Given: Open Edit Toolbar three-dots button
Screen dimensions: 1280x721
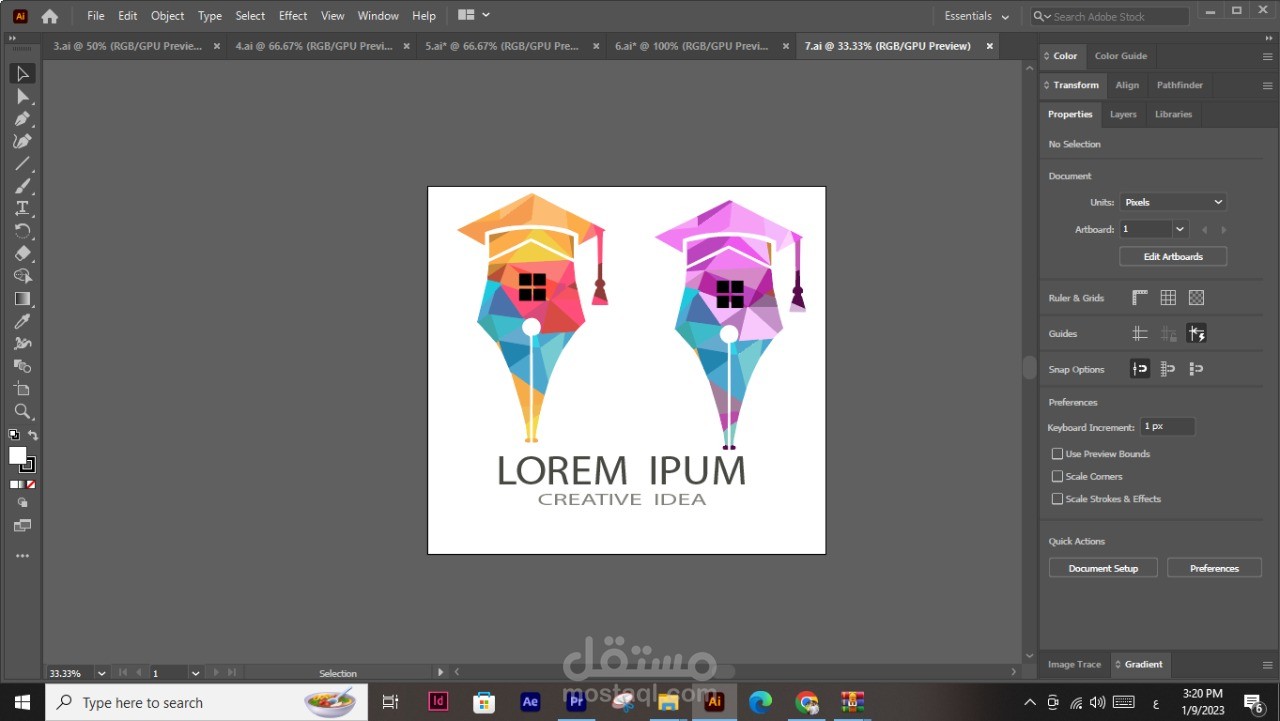Looking at the screenshot, I should (22, 556).
